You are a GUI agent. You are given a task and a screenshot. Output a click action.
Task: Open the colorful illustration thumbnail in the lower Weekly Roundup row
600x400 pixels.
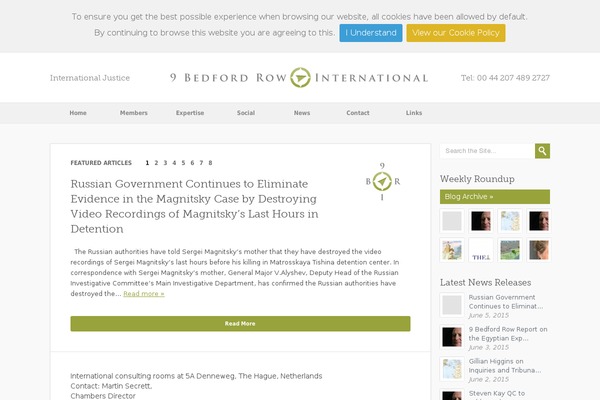[452, 250]
